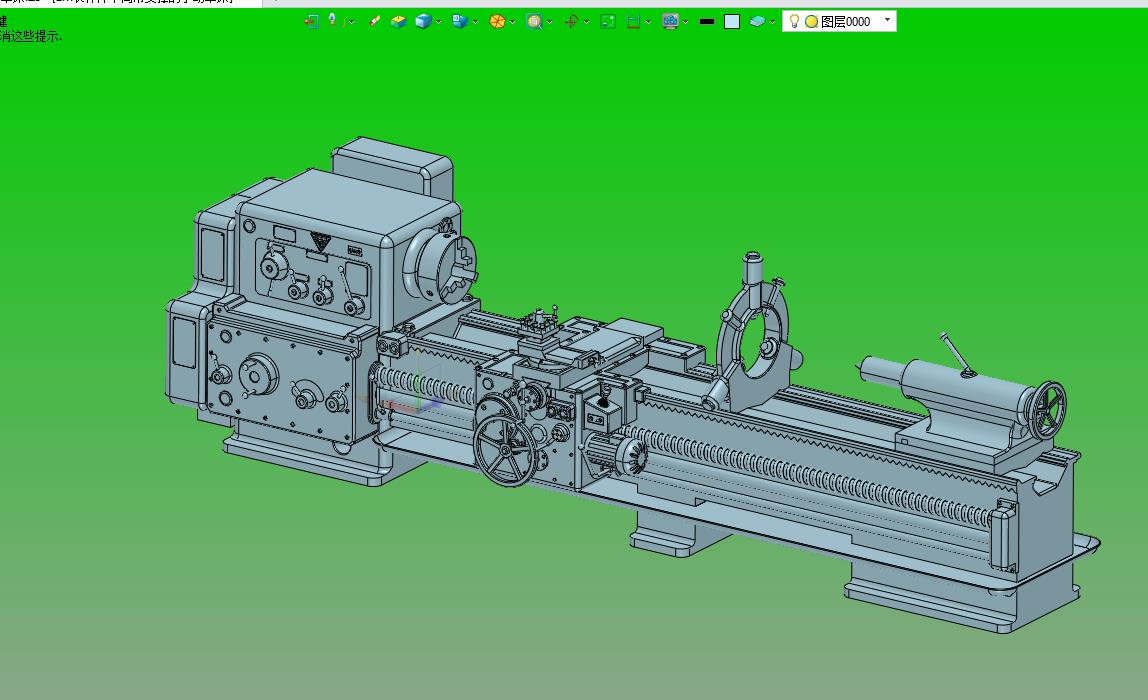Click the magnifier zoom icon

tap(534, 21)
